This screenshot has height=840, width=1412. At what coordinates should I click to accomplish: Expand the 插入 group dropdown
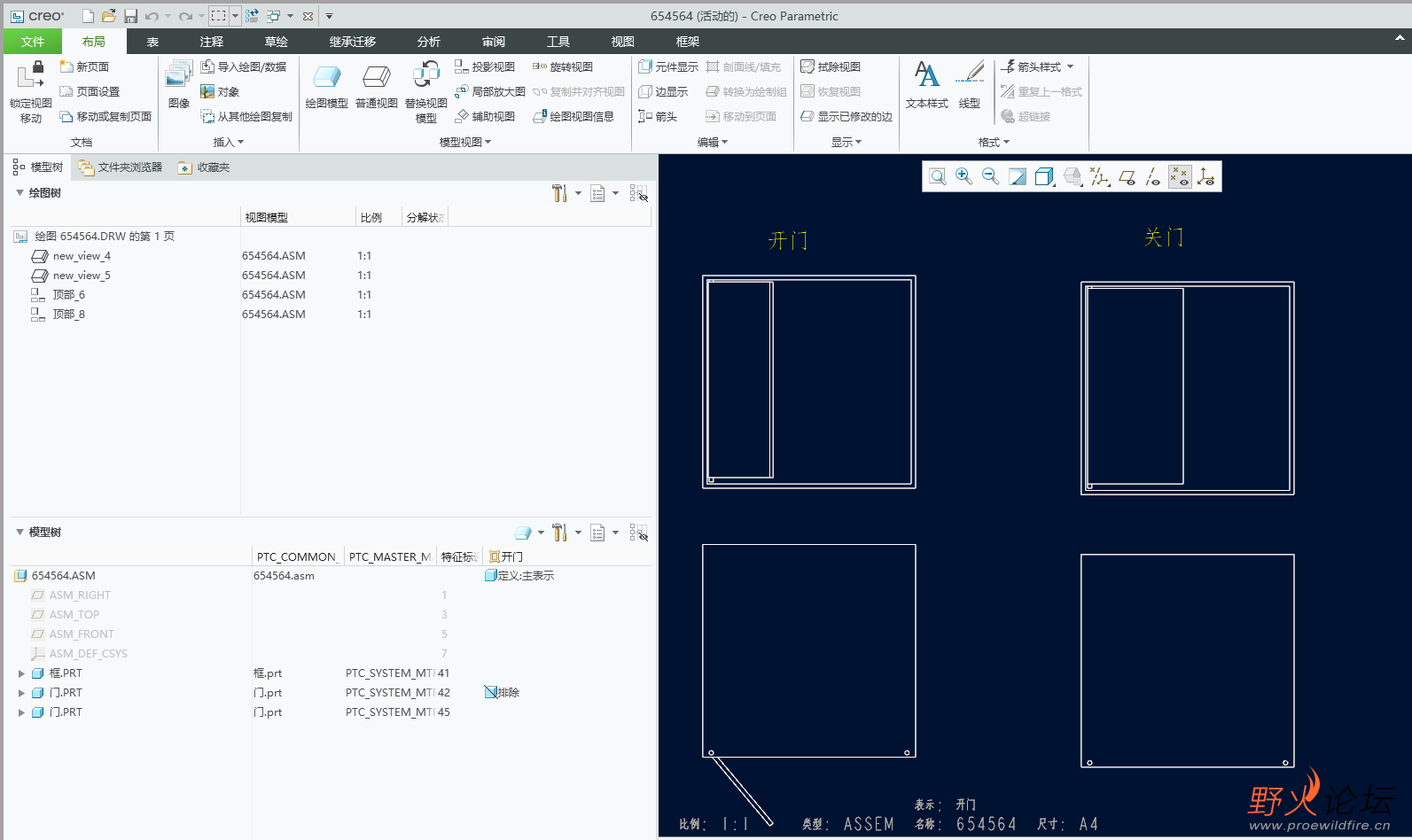point(229,142)
